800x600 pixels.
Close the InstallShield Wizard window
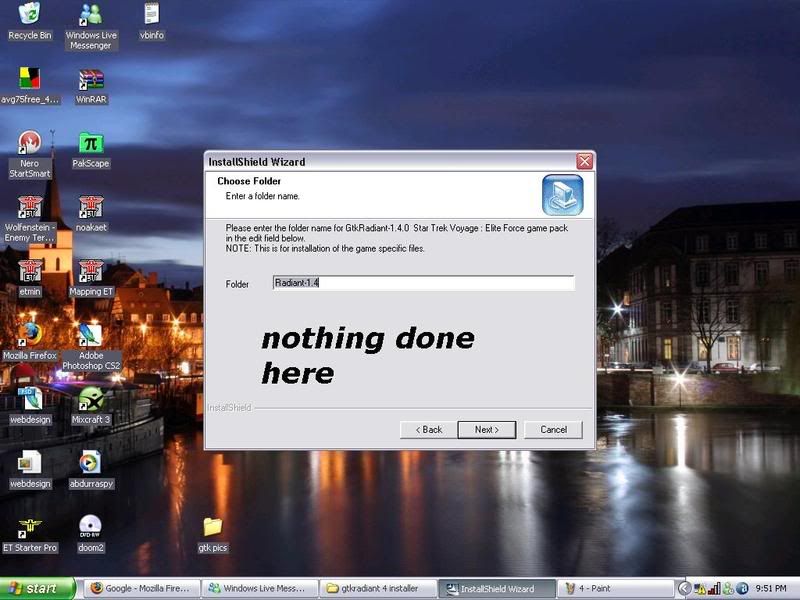click(585, 161)
